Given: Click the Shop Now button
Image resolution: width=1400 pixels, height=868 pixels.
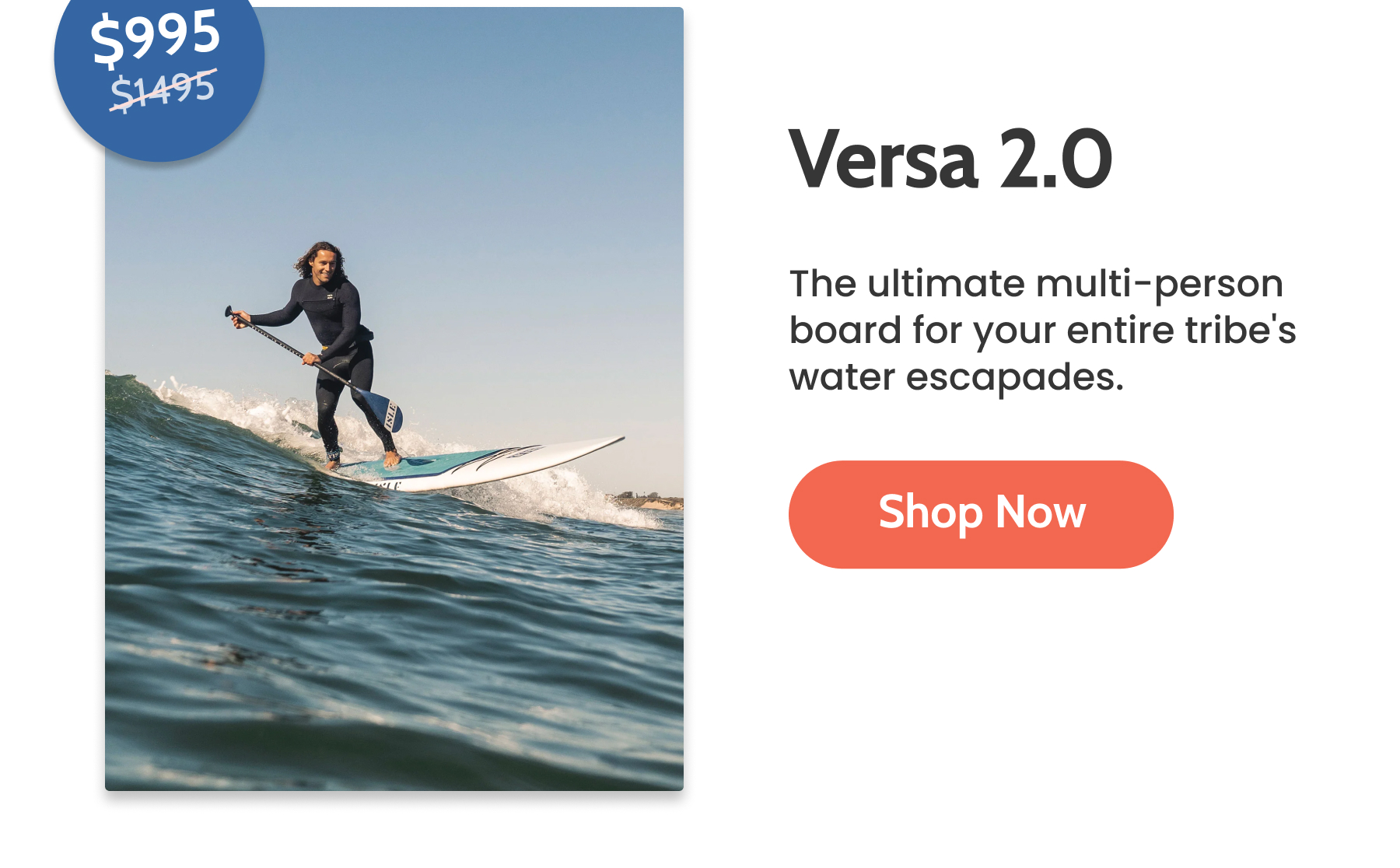Looking at the screenshot, I should (x=981, y=514).
